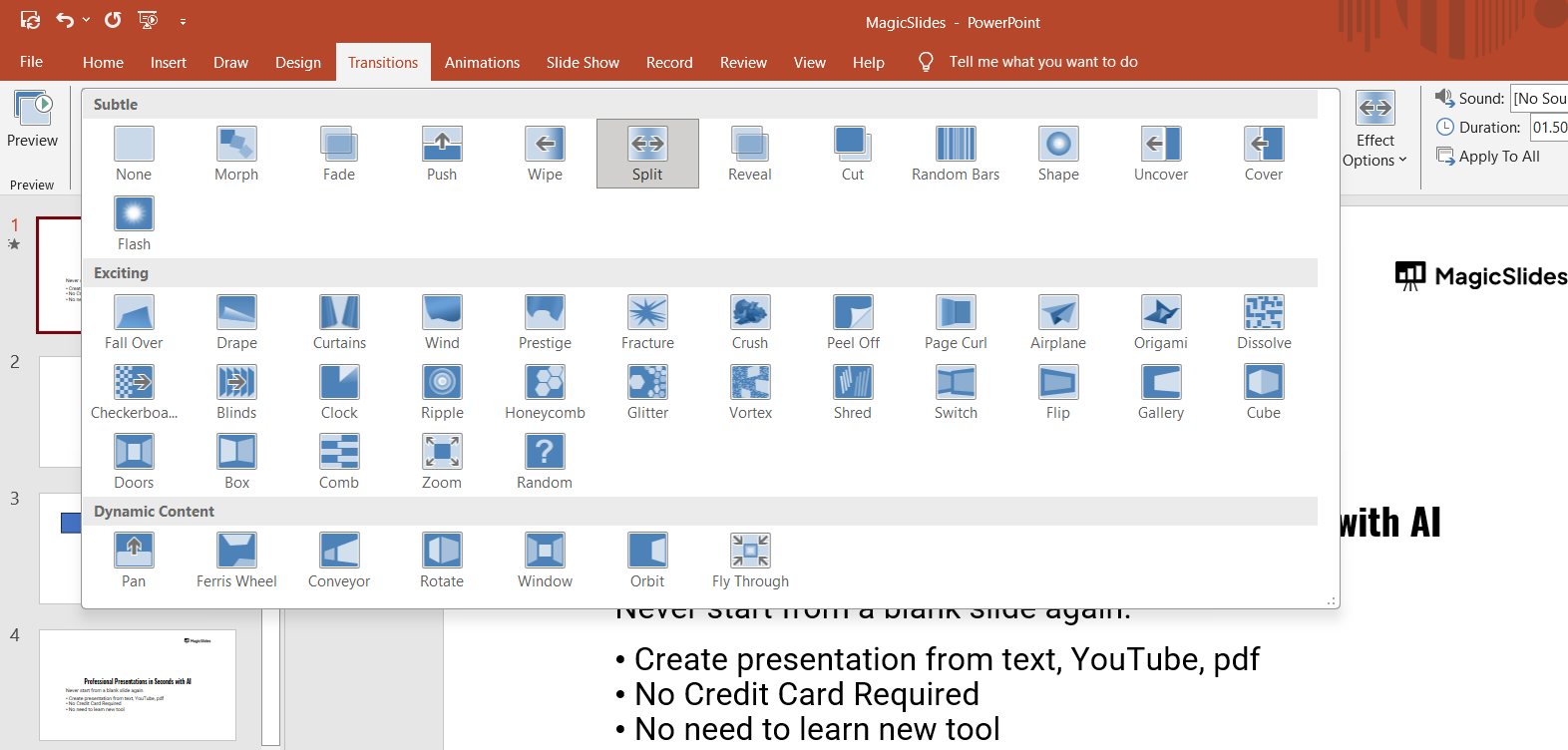Image resolution: width=1568 pixels, height=750 pixels.
Task: Select the Page Curl transition
Action: click(956, 322)
